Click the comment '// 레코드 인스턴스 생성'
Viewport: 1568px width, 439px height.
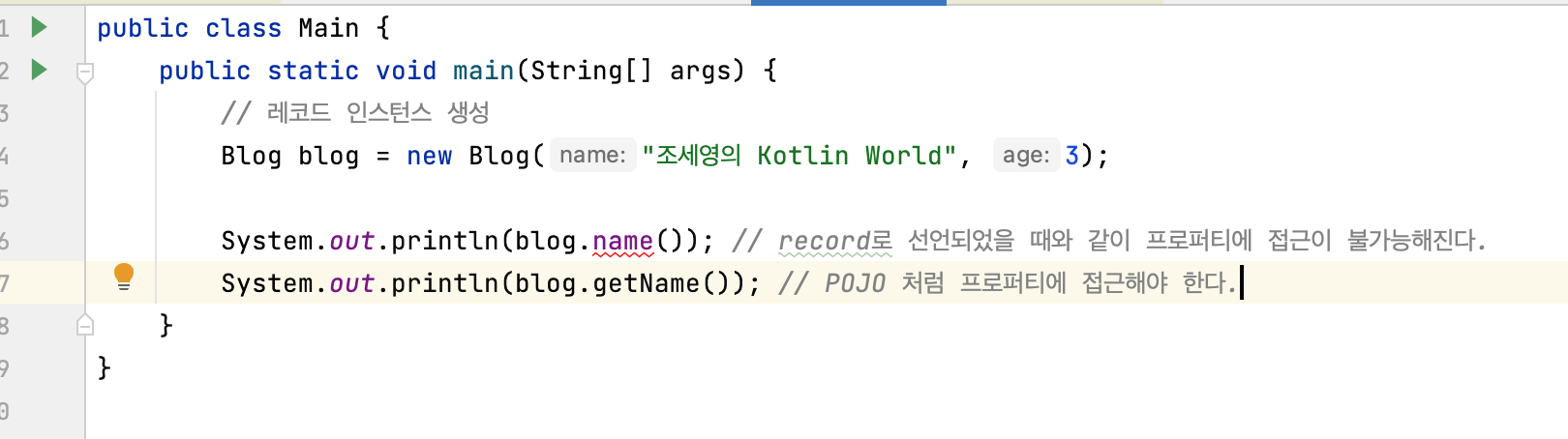point(355,113)
